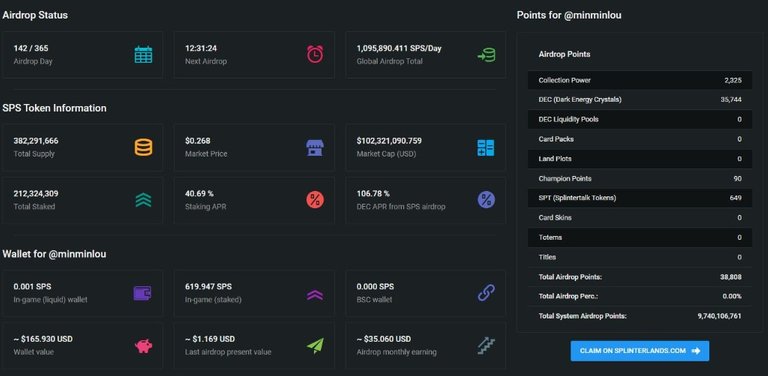
Task: Click the Total Staked green chevrons icon
Action: tap(144, 200)
